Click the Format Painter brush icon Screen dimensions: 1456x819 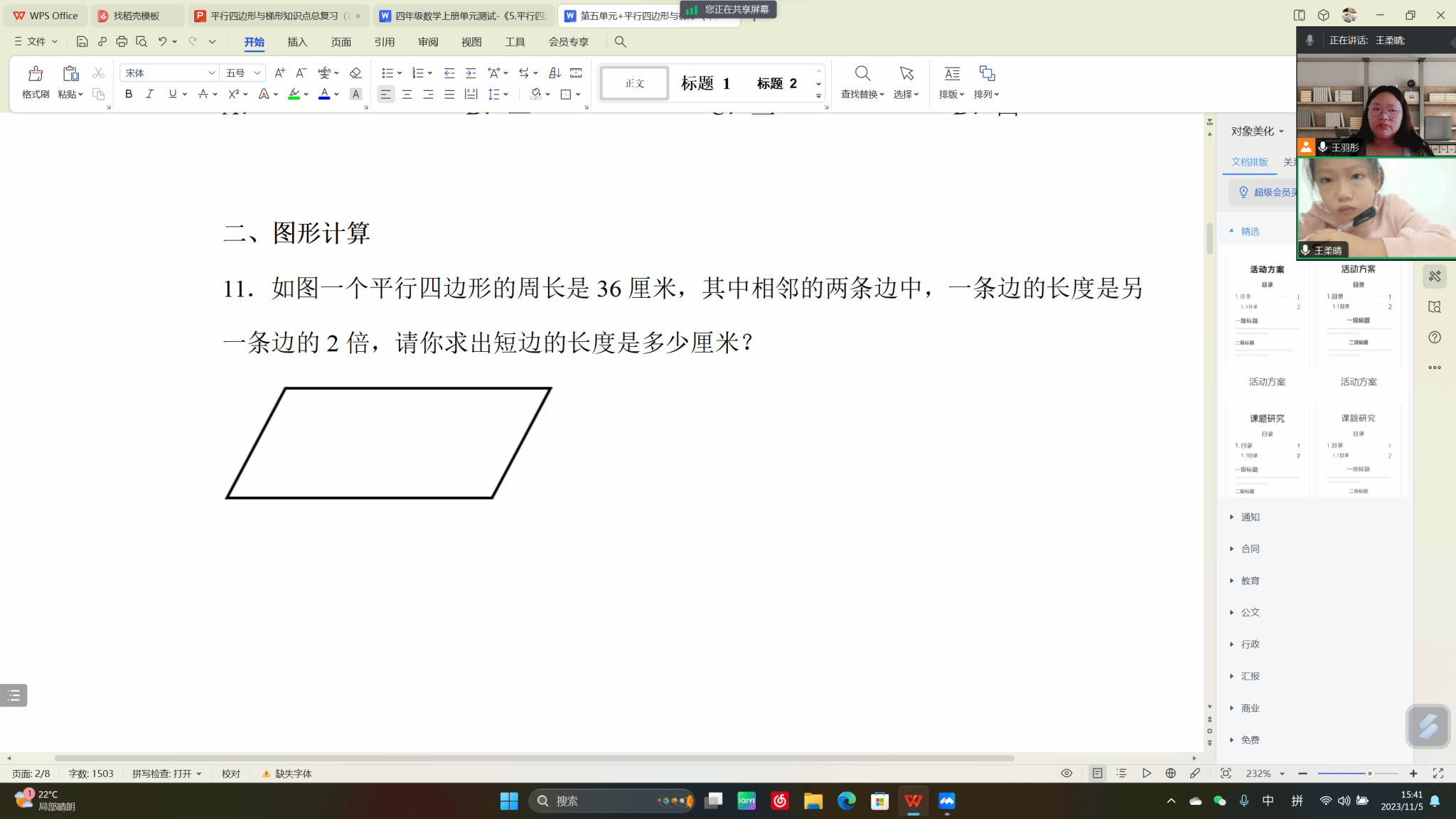35,74
